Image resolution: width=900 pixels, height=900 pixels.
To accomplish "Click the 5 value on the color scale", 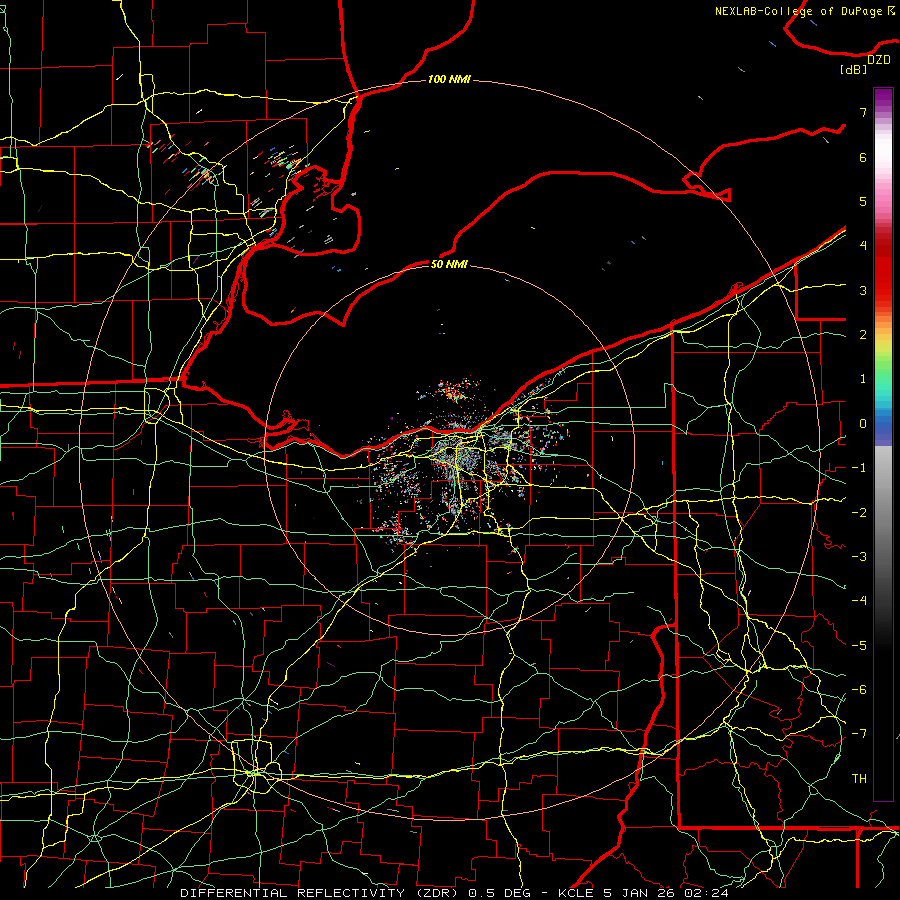I will point(863,201).
